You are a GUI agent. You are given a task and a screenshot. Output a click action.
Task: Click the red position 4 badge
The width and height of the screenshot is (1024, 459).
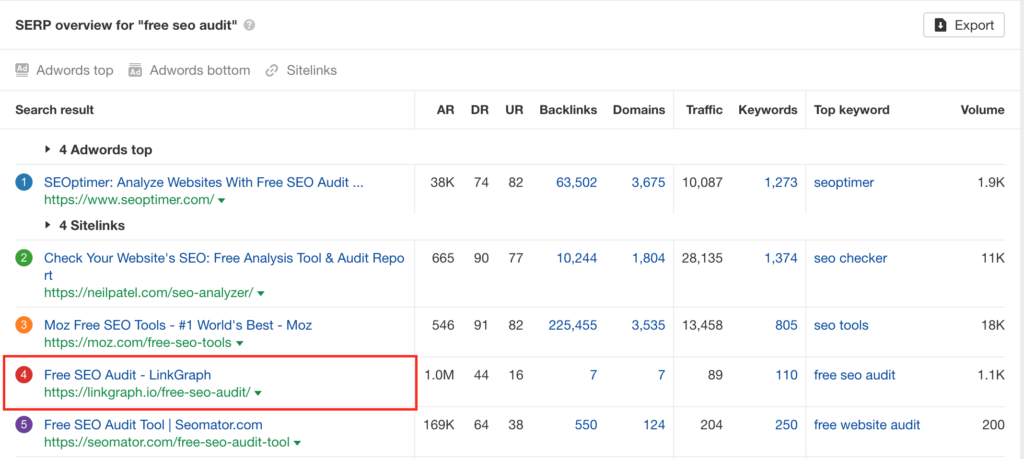pos(24,375)
